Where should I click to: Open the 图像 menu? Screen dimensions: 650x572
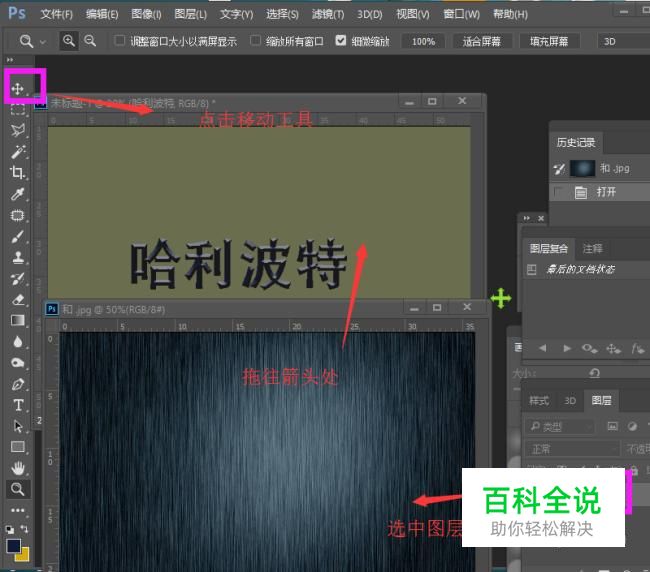tap(146, 15)
